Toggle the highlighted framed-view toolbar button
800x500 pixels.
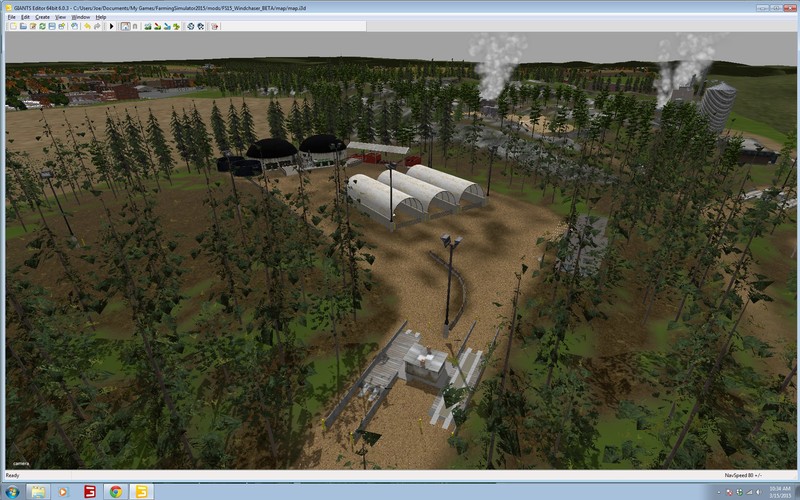point(124,26)
